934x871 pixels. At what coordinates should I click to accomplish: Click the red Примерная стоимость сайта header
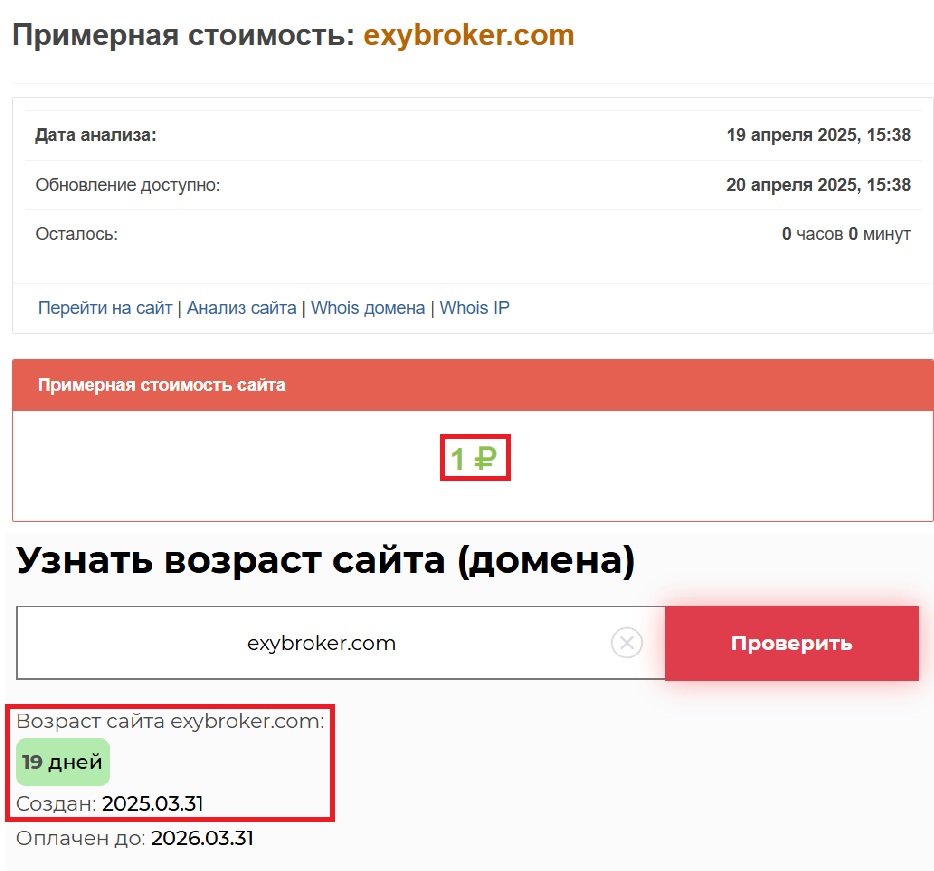coord(161,385)
